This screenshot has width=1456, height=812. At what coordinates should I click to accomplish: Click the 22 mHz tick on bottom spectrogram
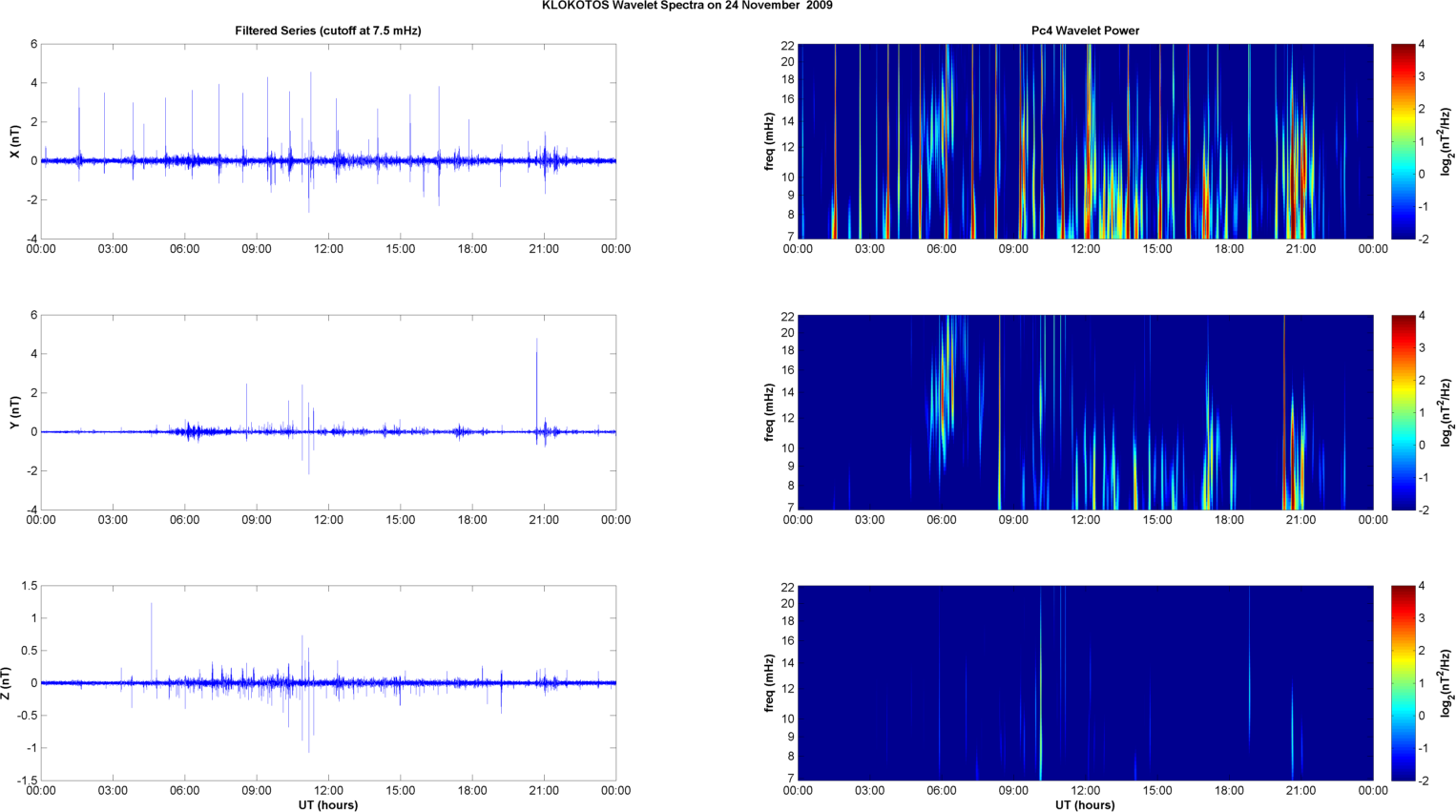788,587
